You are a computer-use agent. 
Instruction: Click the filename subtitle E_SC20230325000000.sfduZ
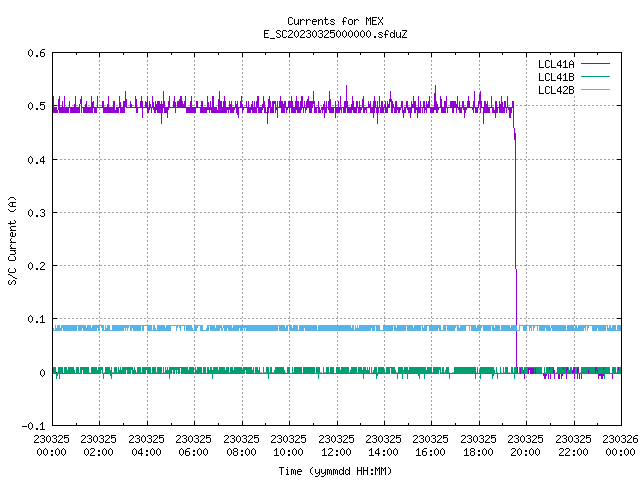click(x=335, y=34)
